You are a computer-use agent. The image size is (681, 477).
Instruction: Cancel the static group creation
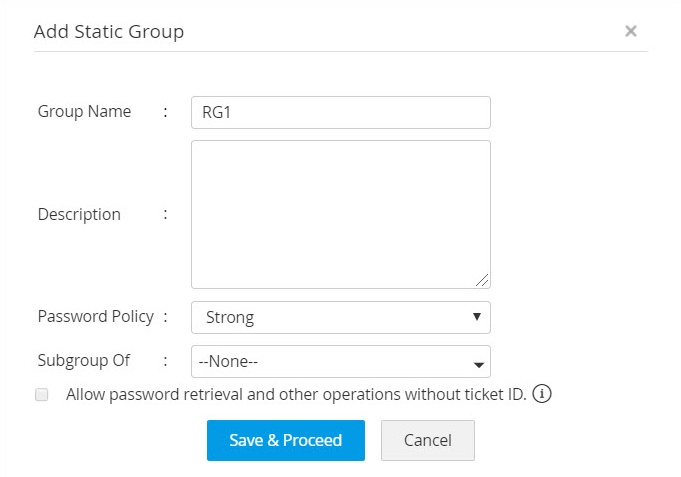[427, 440]
